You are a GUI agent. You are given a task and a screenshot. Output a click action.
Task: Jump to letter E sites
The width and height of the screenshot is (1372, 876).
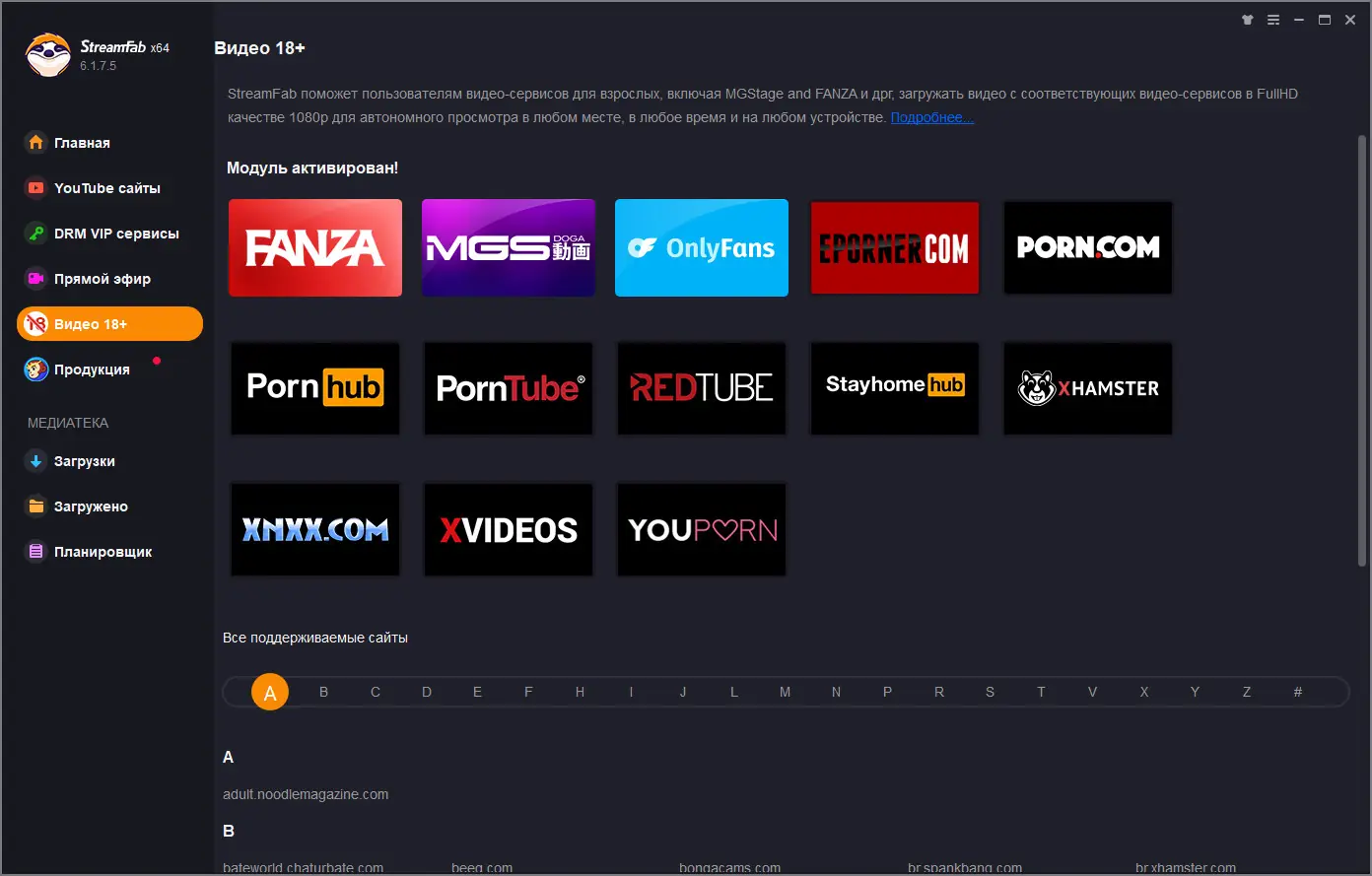coord(478,692)
